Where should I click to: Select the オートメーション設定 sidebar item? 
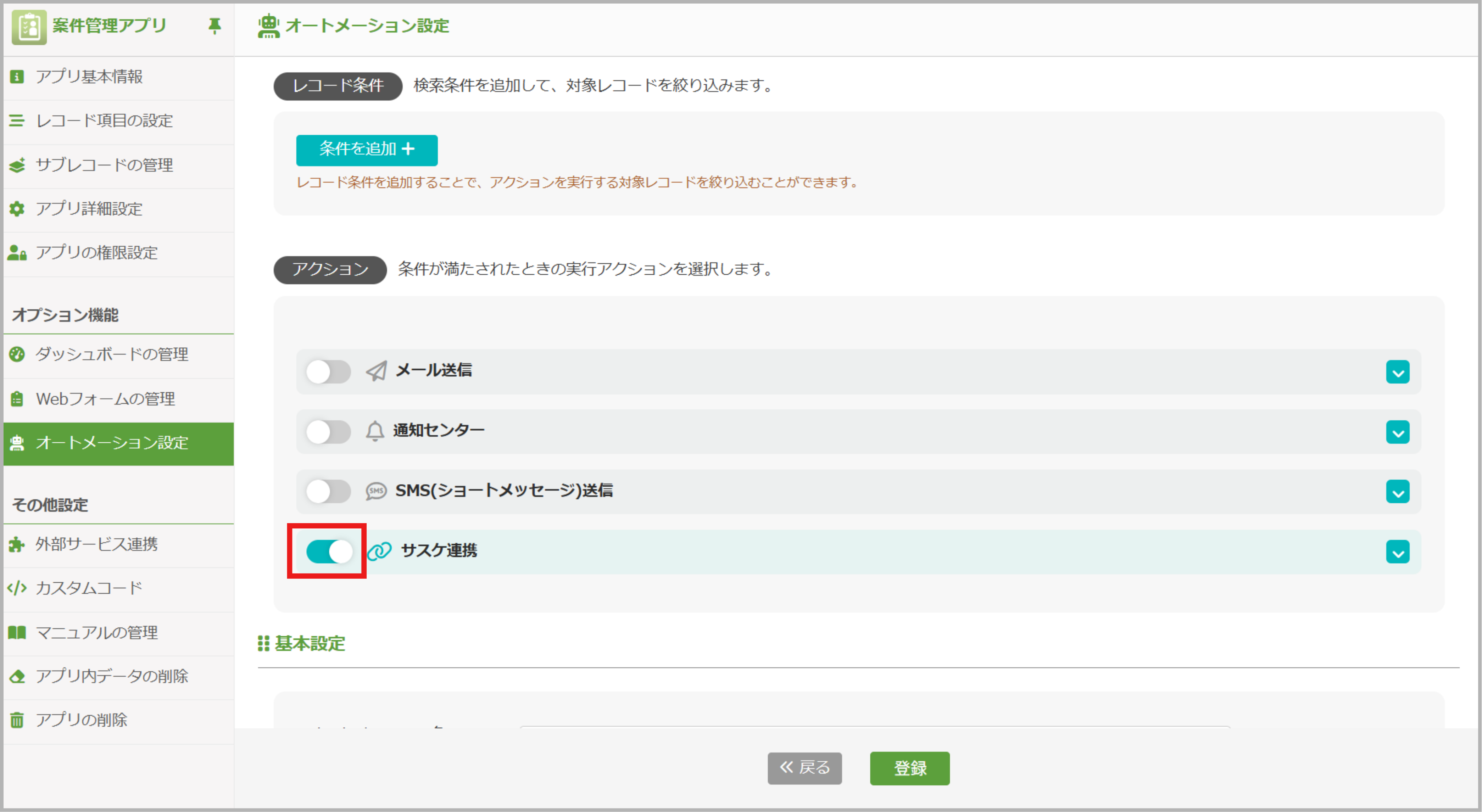point(118,443)
